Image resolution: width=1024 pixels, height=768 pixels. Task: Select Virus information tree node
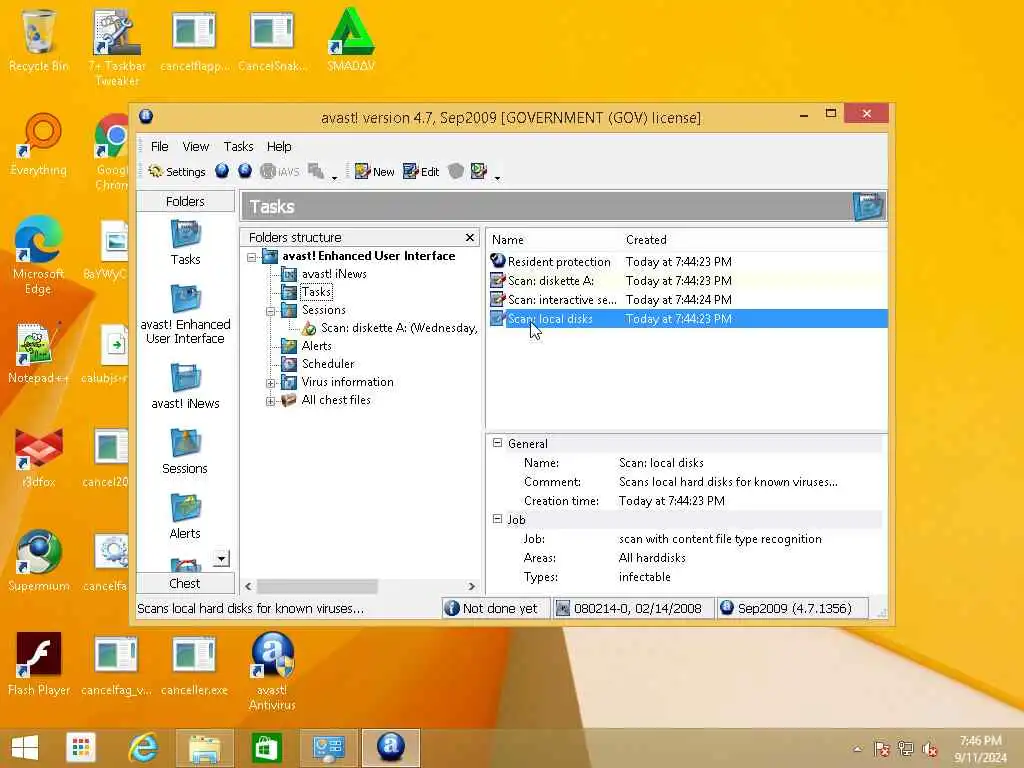[x=347, y=381]
